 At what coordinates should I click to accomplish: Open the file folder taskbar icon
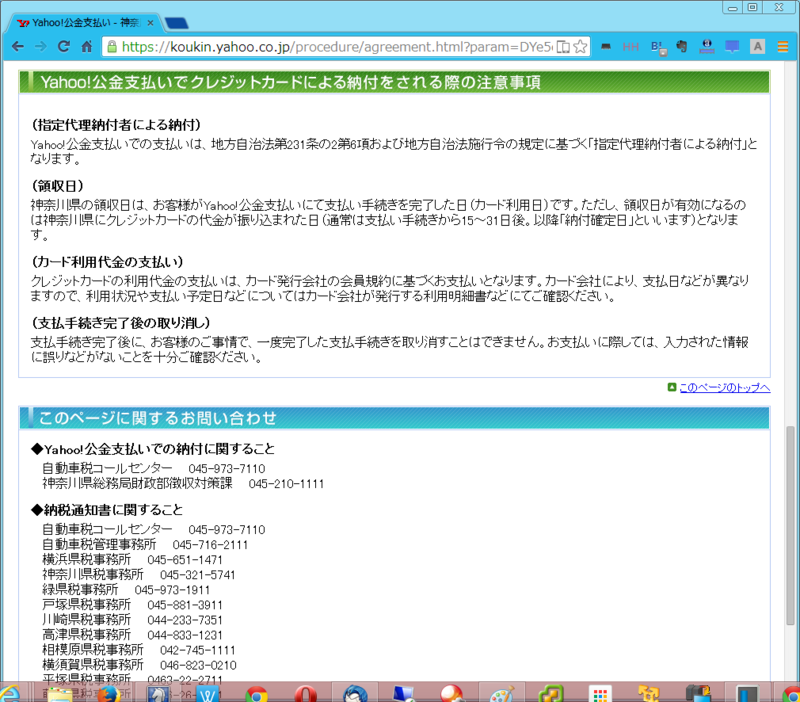(x=60, y=695)
